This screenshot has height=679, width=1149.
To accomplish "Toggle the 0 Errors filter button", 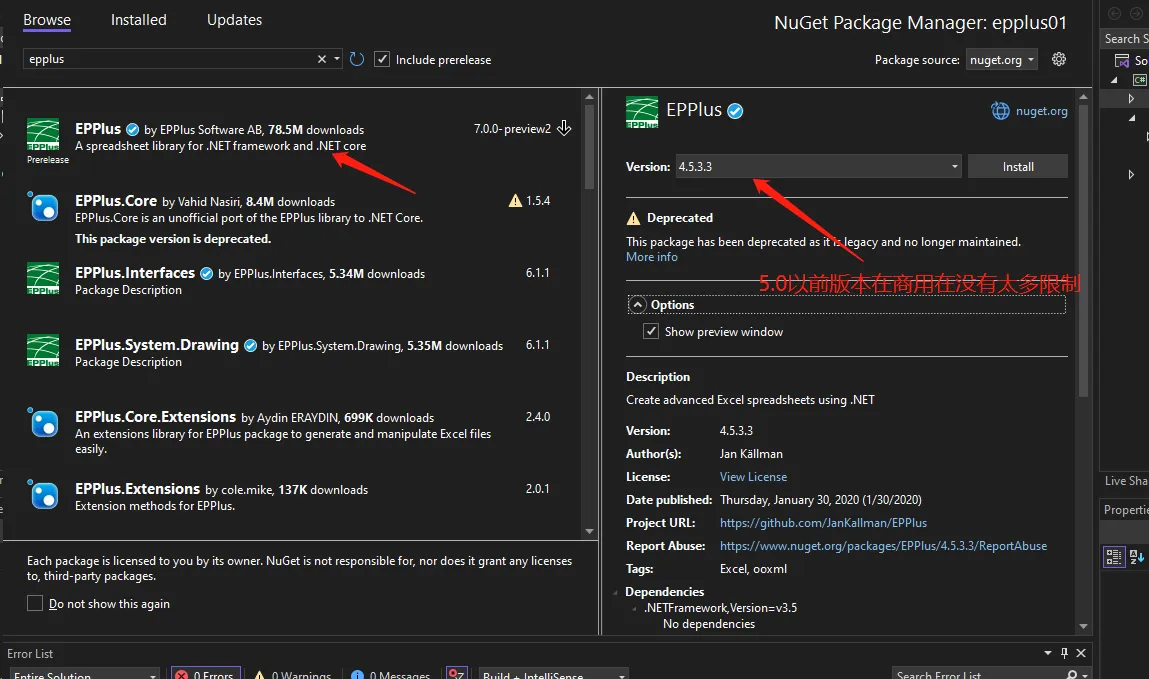I will click(x=204, y=673).
